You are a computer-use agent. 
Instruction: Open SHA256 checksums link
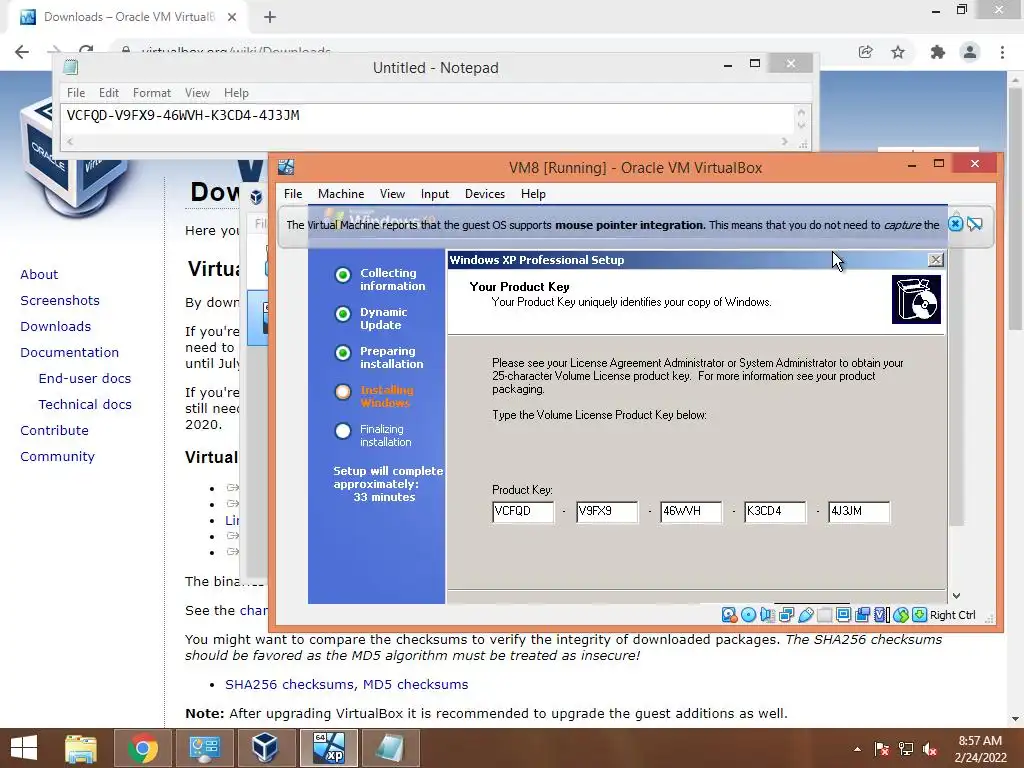pyautogui.click(x=289, y=684)
